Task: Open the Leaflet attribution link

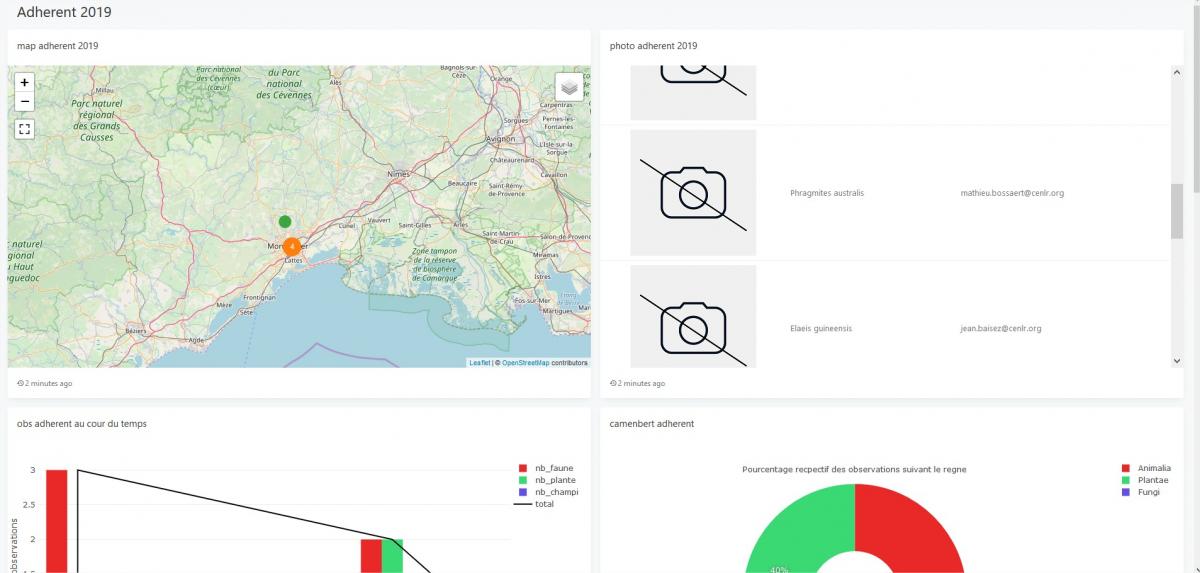Action: [480, 363]
